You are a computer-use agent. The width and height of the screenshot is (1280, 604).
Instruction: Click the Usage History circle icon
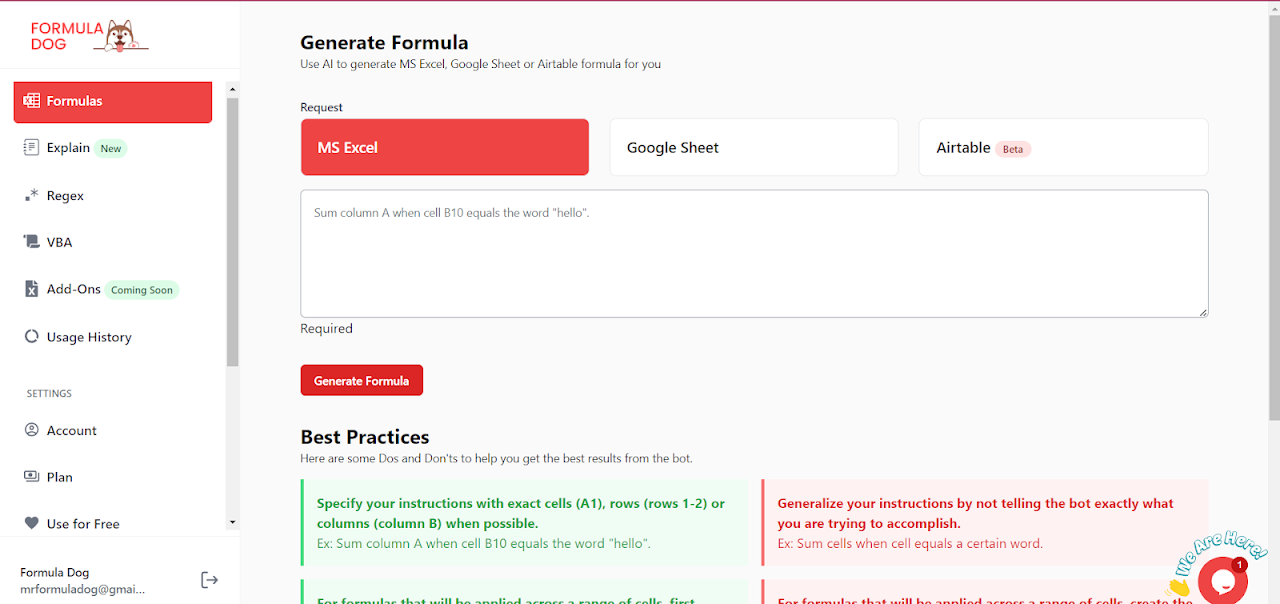point(32,337)
